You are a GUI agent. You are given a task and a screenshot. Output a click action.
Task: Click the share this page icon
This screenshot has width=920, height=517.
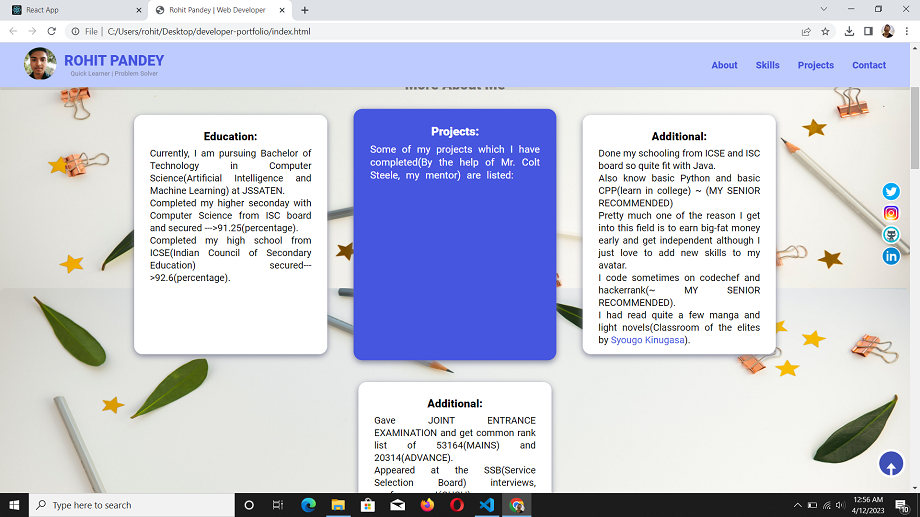806,31
